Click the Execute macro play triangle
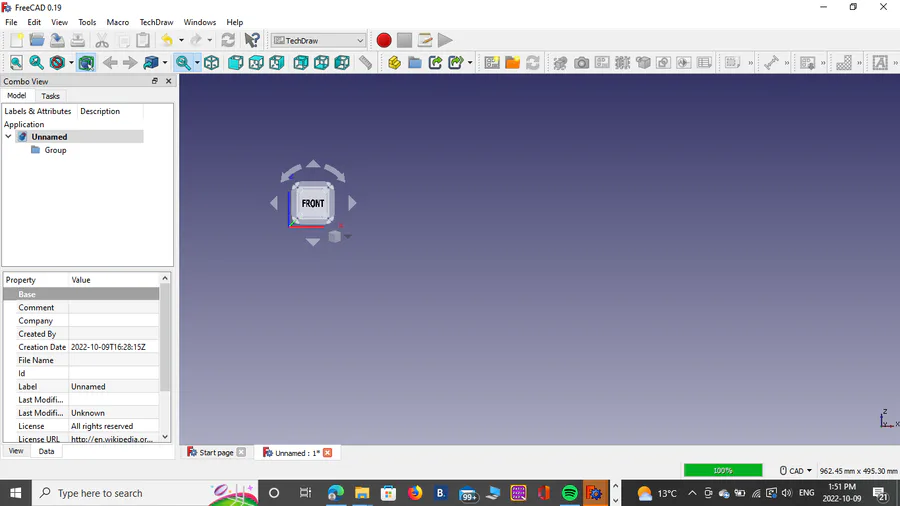The image size is (900, 506). point(445,40)
